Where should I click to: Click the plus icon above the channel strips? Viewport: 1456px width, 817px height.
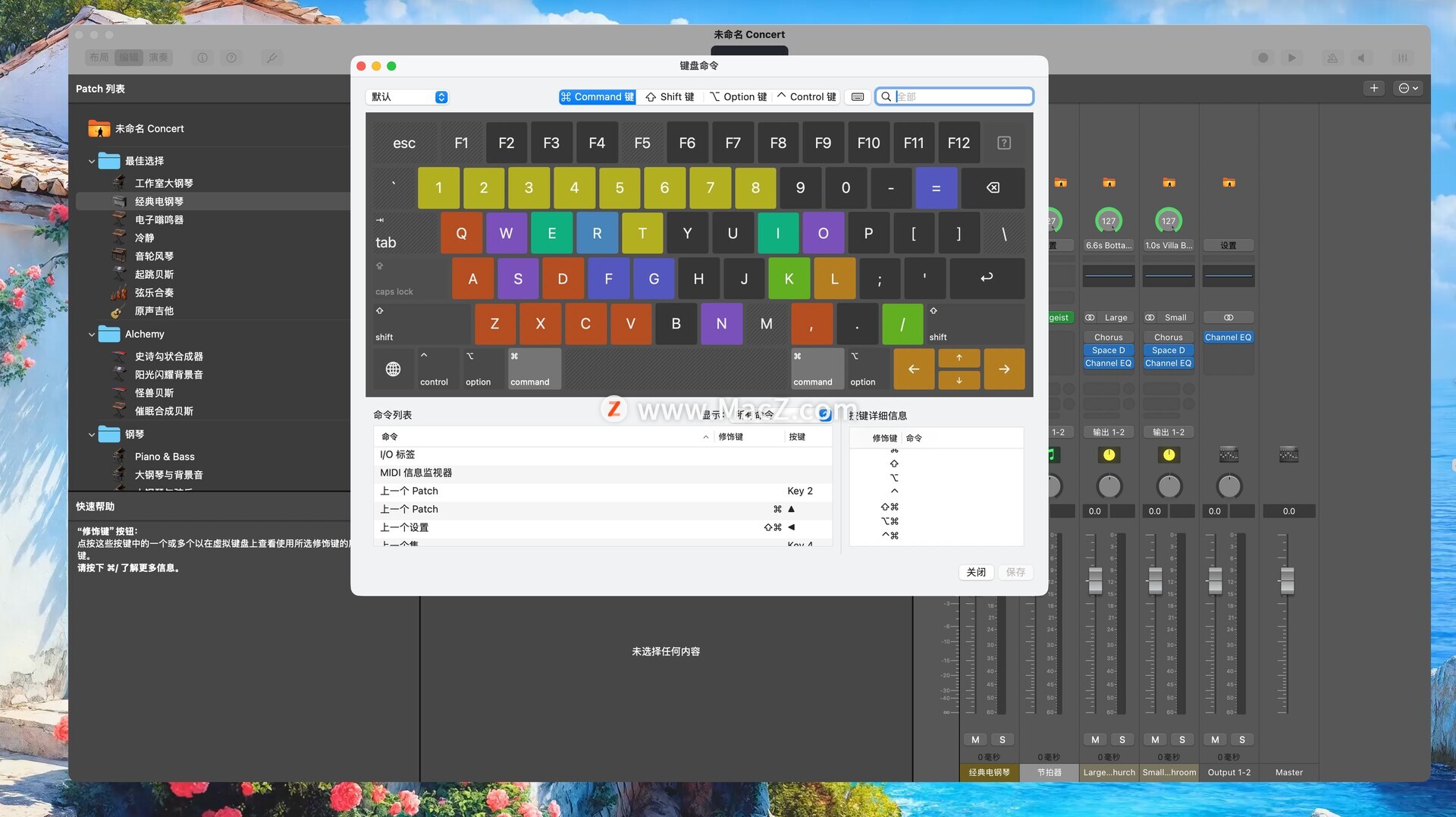pyautogui.click(x=1374, y=88)
